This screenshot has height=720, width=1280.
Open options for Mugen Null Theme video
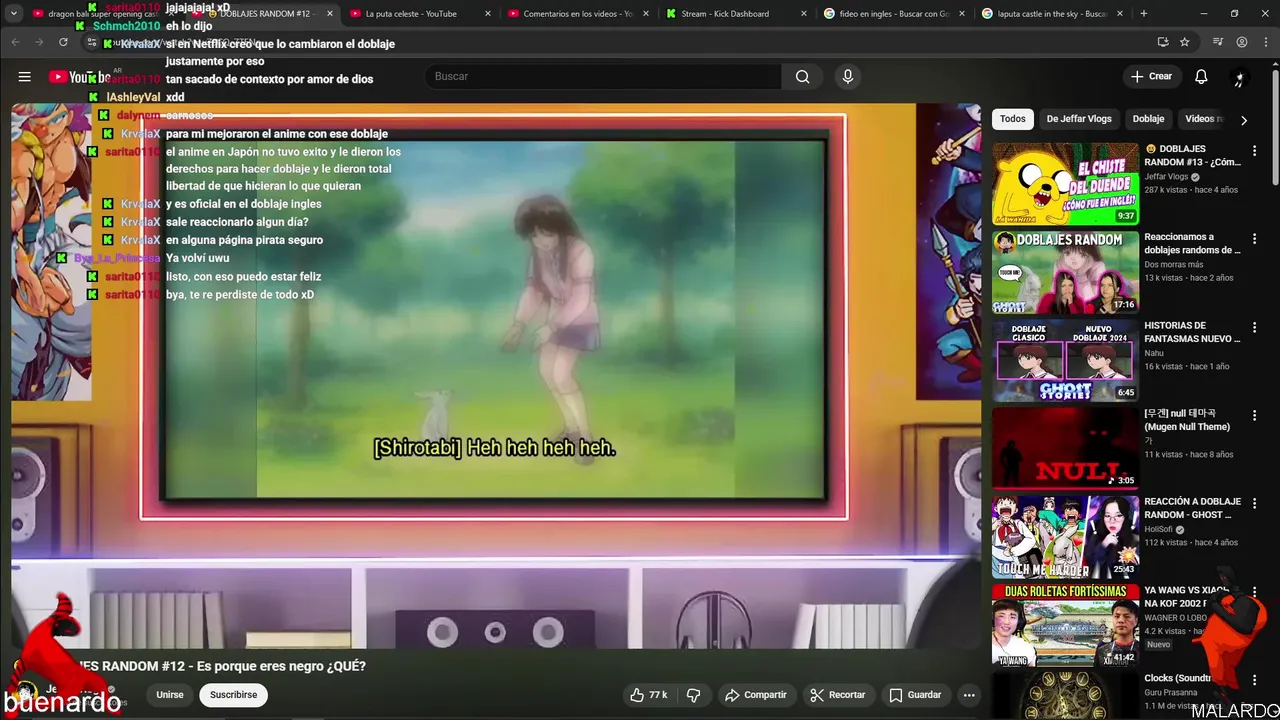[x=1254, y=416]
